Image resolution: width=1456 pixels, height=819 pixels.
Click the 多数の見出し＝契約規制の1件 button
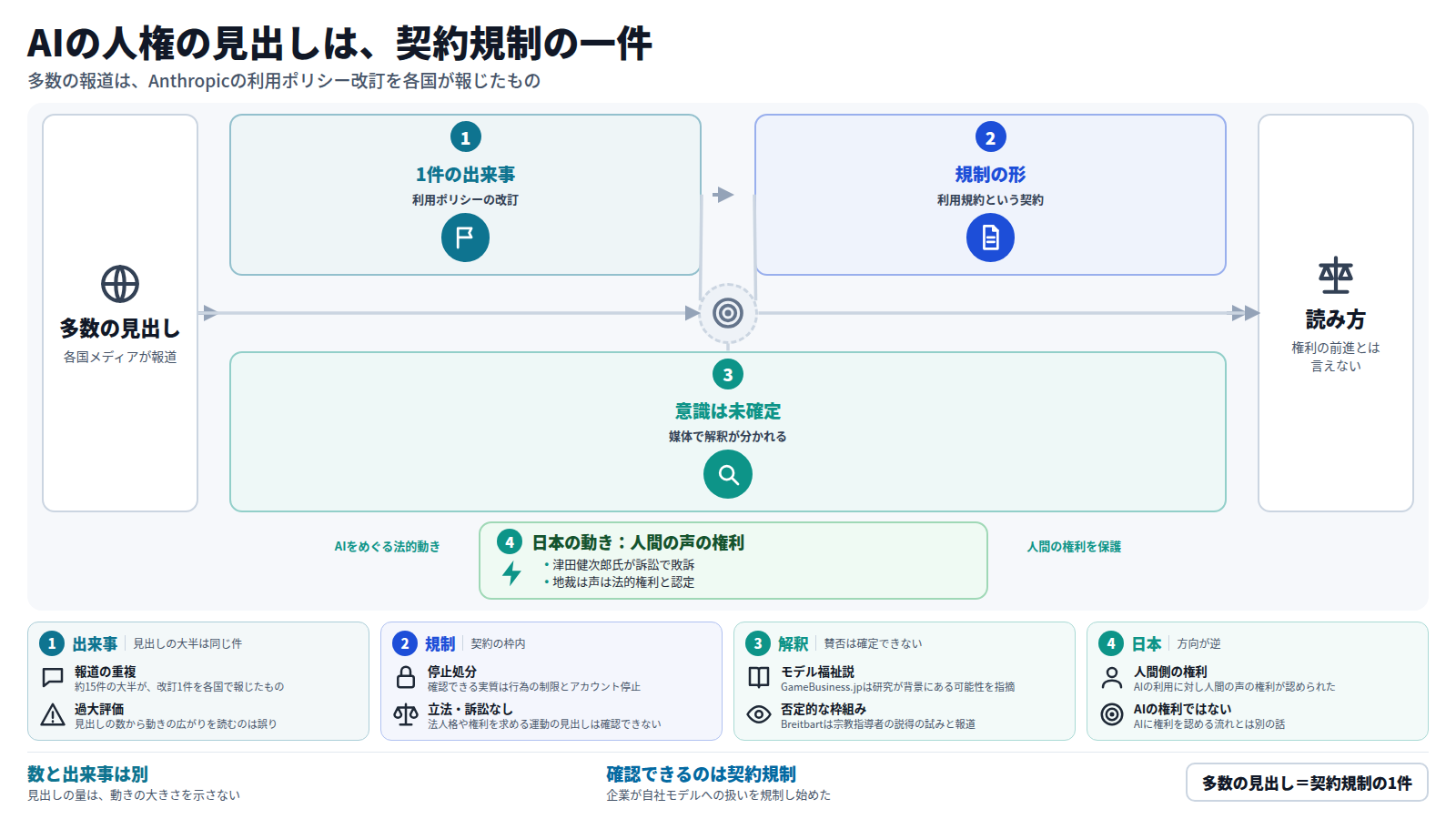1307,783
